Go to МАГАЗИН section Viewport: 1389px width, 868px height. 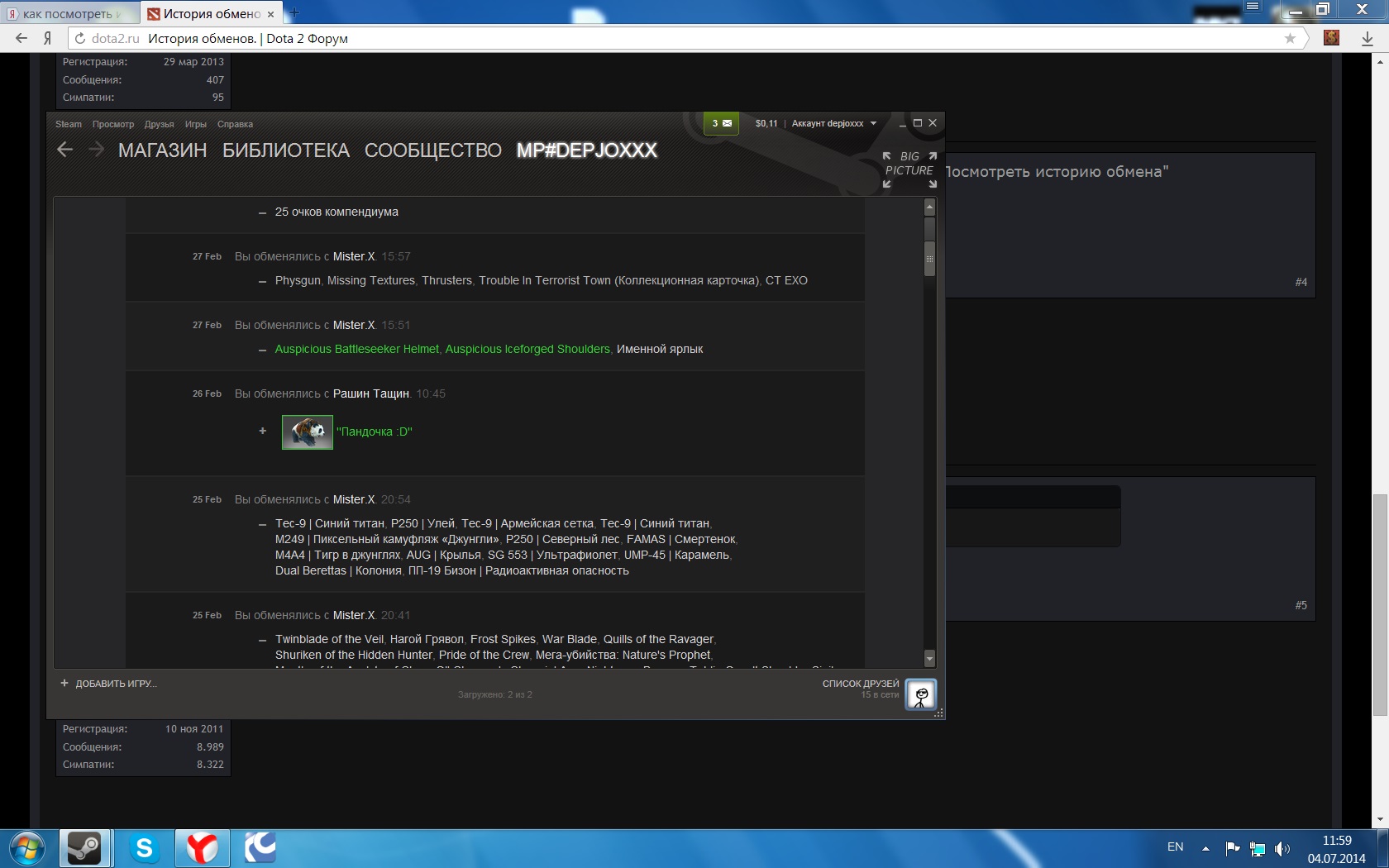[163, 150]
